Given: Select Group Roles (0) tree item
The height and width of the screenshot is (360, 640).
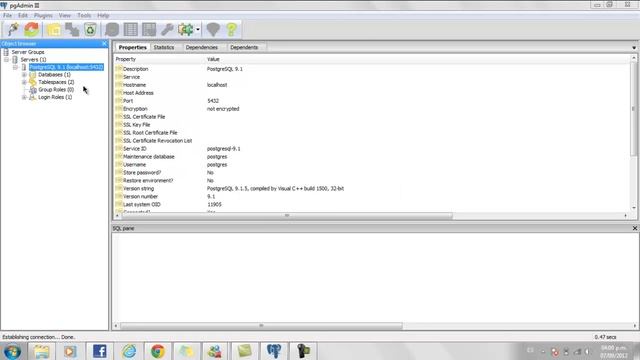Looking at the screenshot, I should pyautogui.click(x=56, y=89).
